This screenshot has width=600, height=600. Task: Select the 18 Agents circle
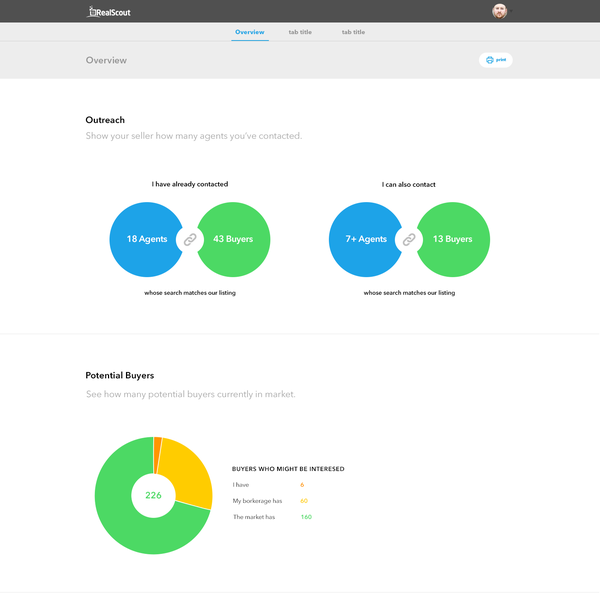(147, 239)
